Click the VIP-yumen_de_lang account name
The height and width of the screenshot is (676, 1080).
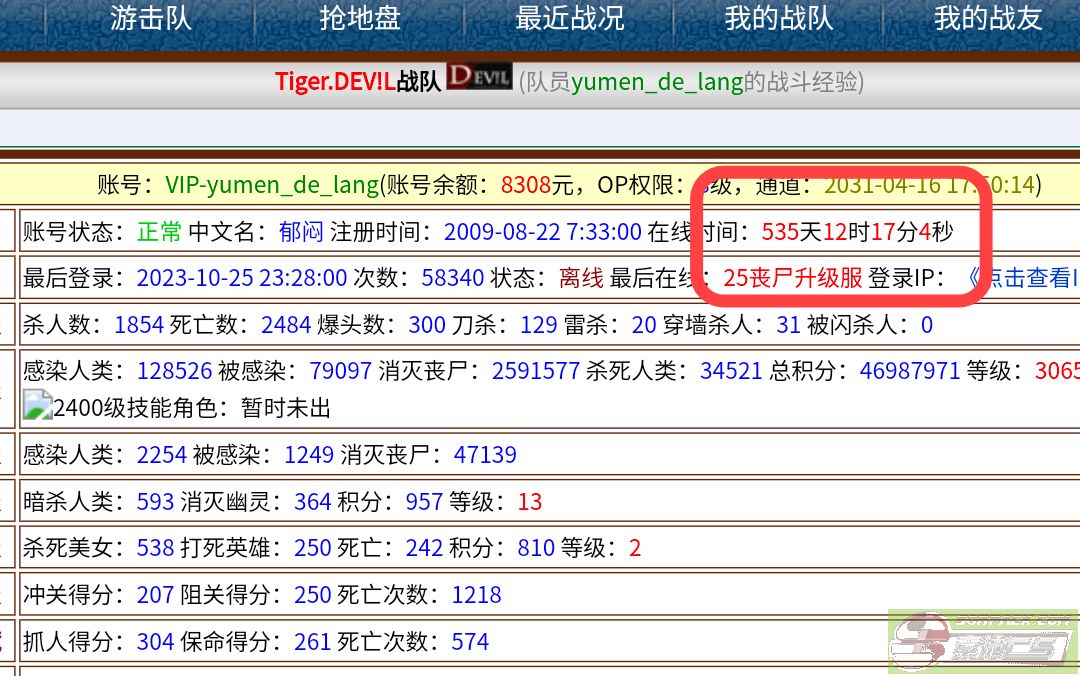point(272,185)
